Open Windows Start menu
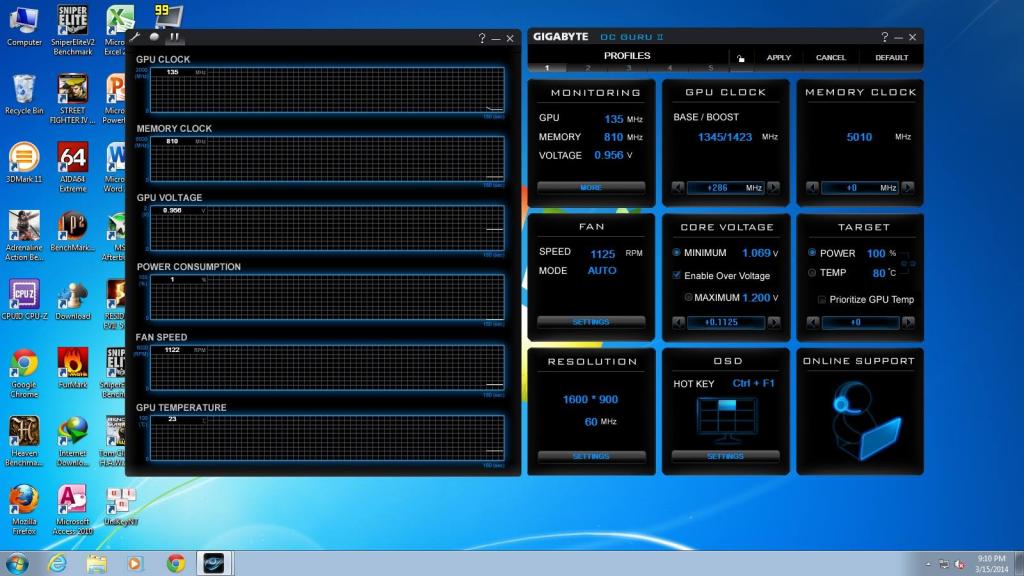This screenshot has width=1024, height=576. pos(17,563)
